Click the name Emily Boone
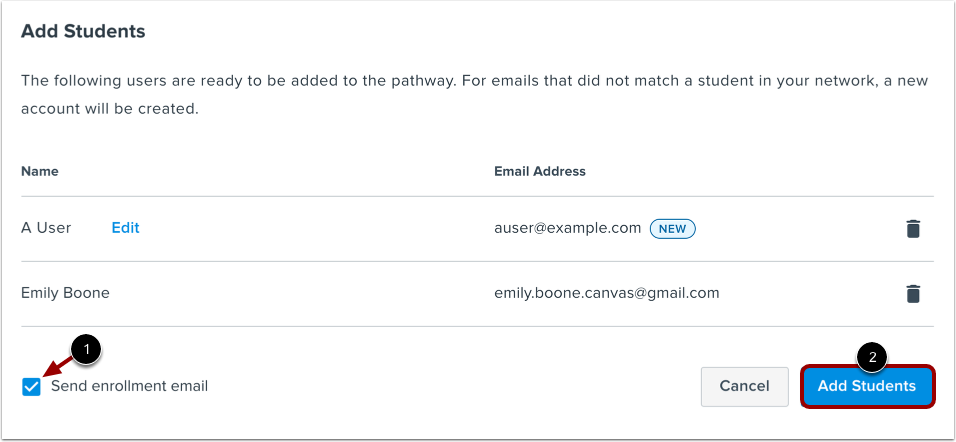This screenshot has height=442, width=956. tap(65, 293)
